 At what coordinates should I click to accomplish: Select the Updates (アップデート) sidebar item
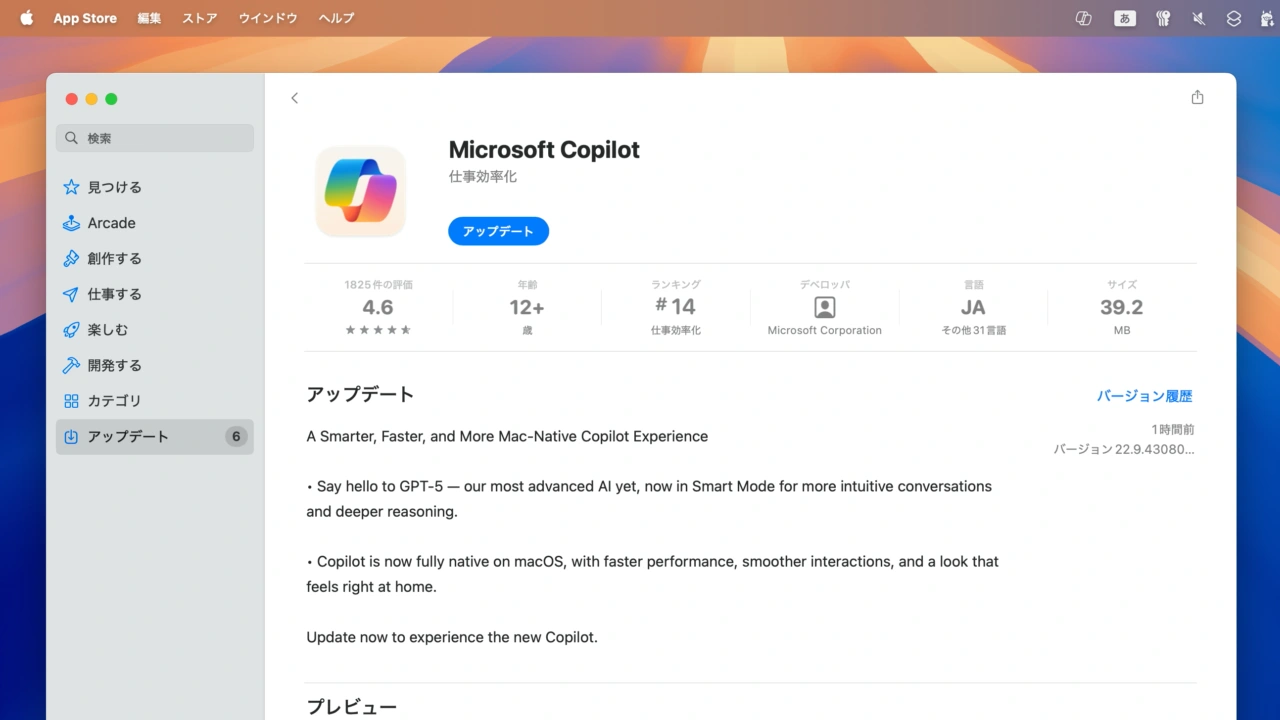[127, 436]
